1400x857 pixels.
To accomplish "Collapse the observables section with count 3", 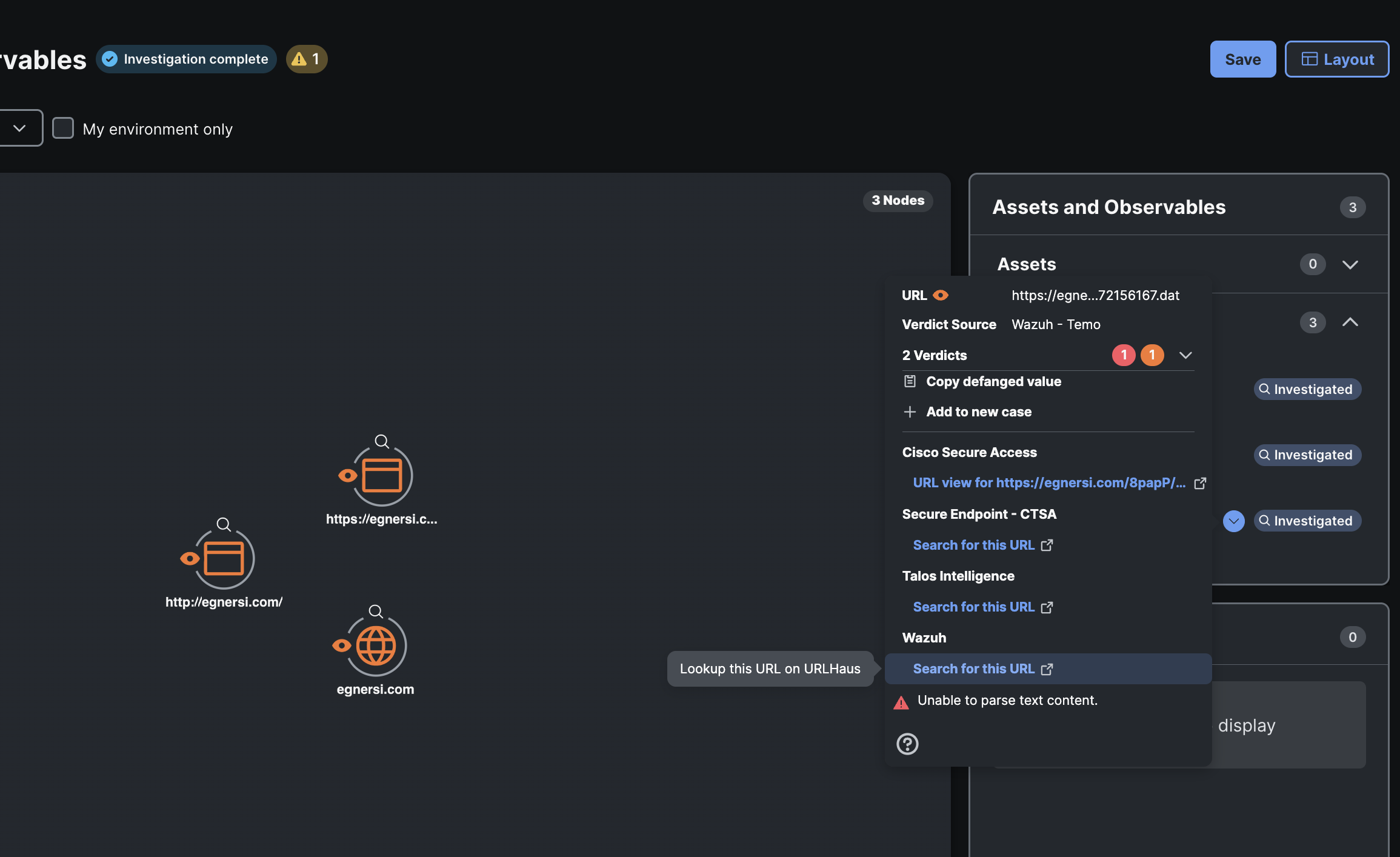I will click(x=1350, y=322).
